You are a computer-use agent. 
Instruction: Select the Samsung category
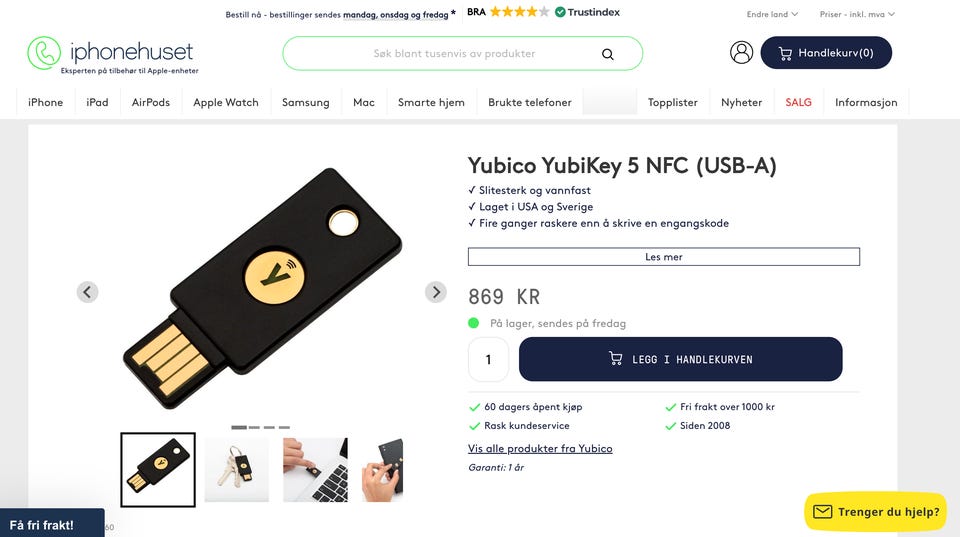point(305,102)
